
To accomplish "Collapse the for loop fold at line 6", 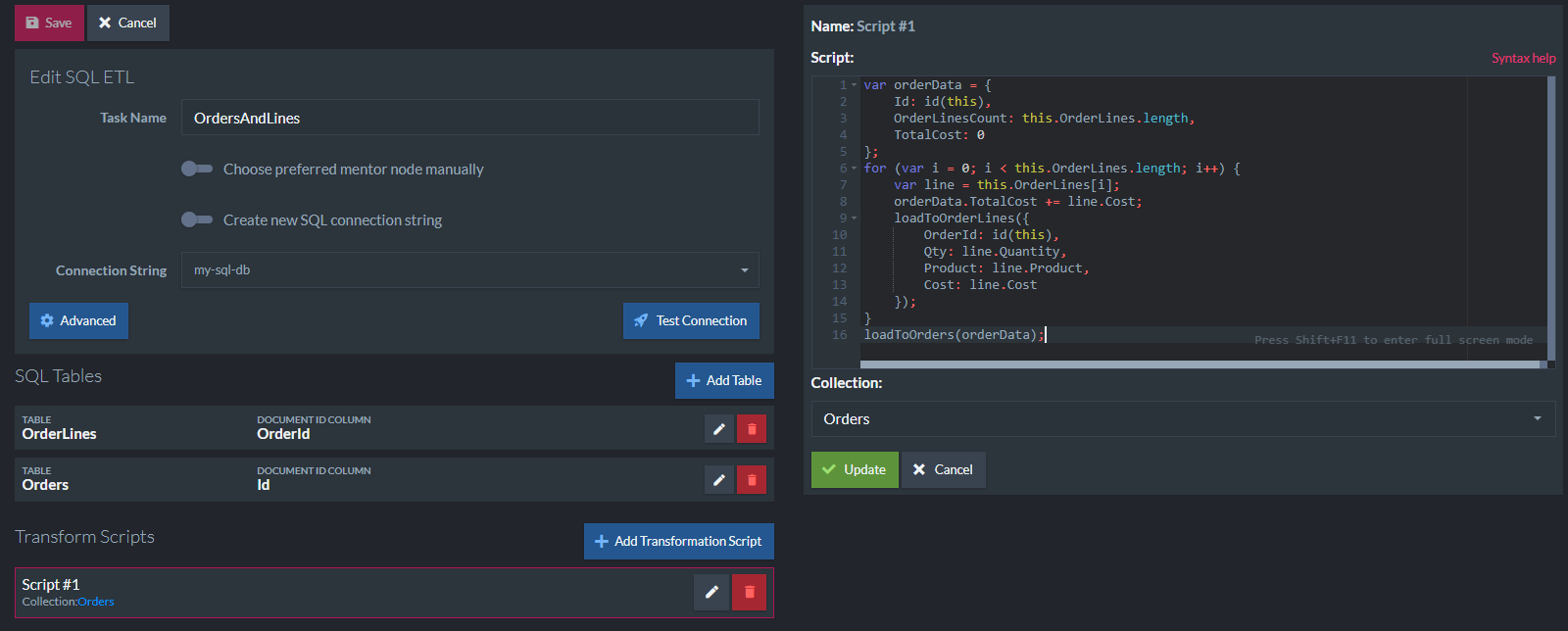I will pos(854,169).
